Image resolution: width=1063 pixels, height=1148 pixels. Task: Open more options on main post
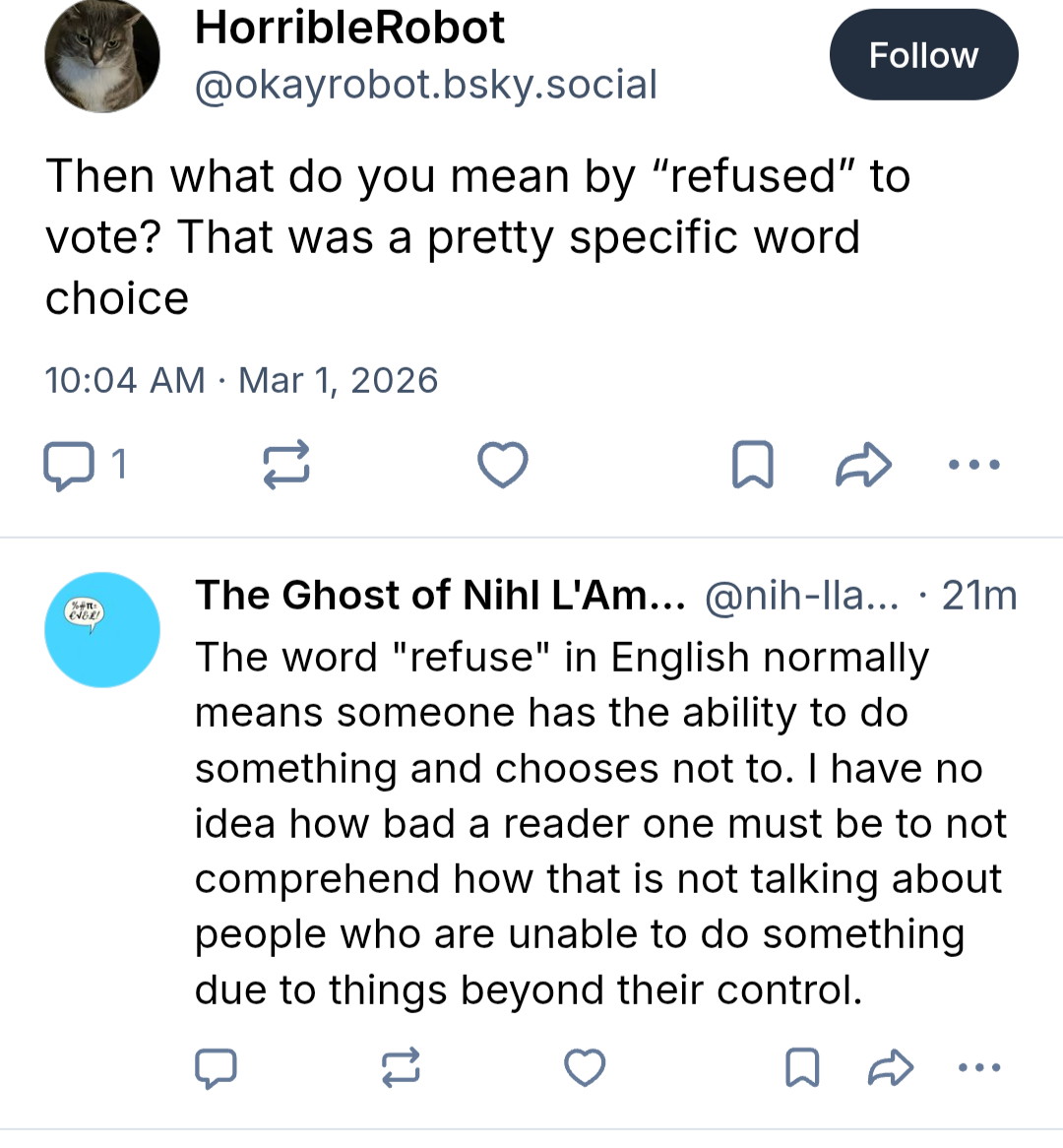tap(974, 465)
